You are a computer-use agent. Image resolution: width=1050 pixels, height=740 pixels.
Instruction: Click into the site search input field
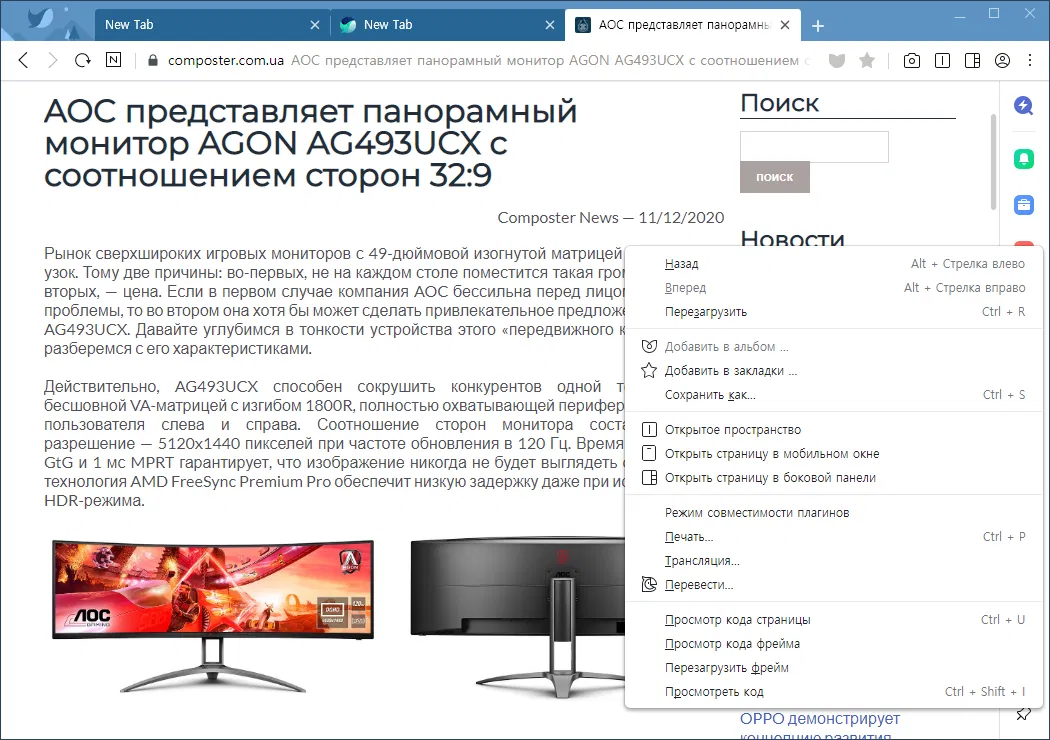tap(814, 147)
